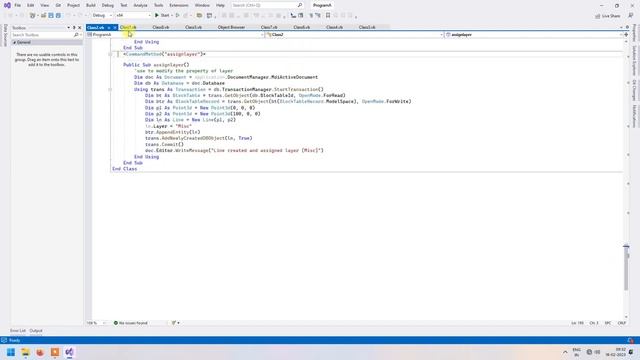Viewport: 640px width, 360px height.
Task: Click the Save toolbar icon
Action: click(x=51, y=16)
